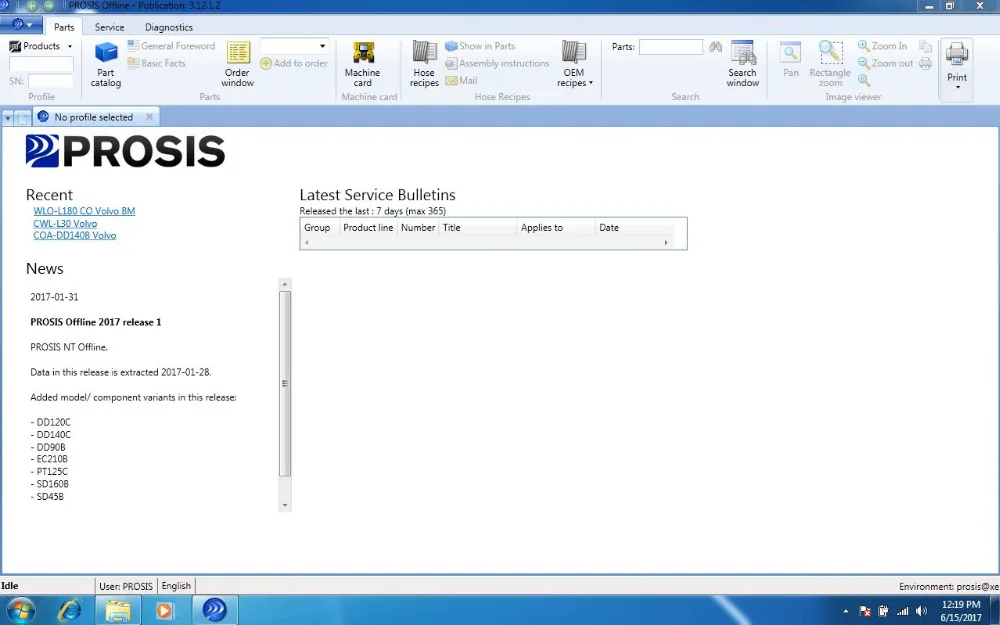Sort bulletins by Title column
This screenshot has height=625, width=1000.
click(x=478, y=228)
